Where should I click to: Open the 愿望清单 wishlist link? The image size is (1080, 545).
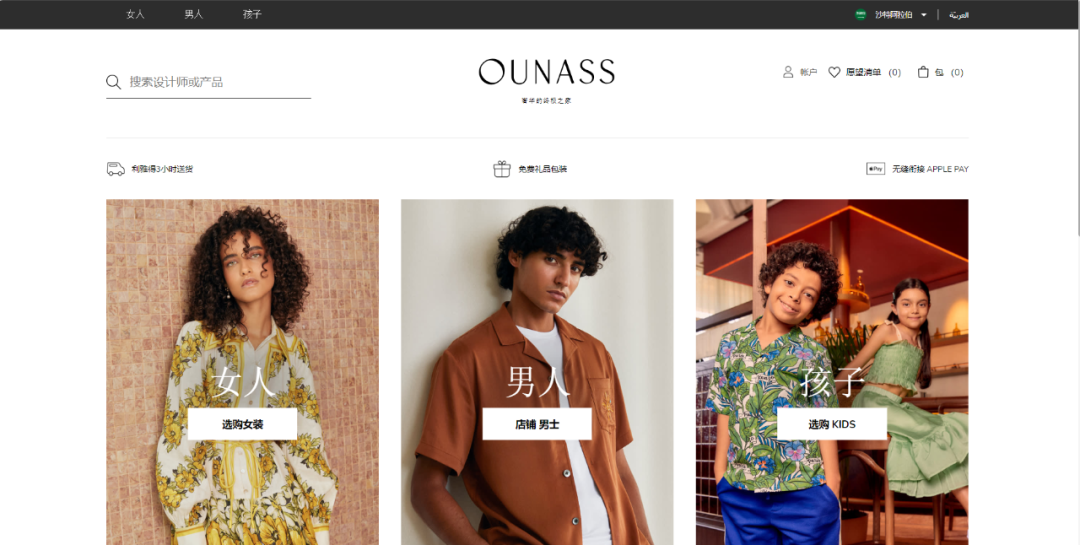click(x=864, y=72)
